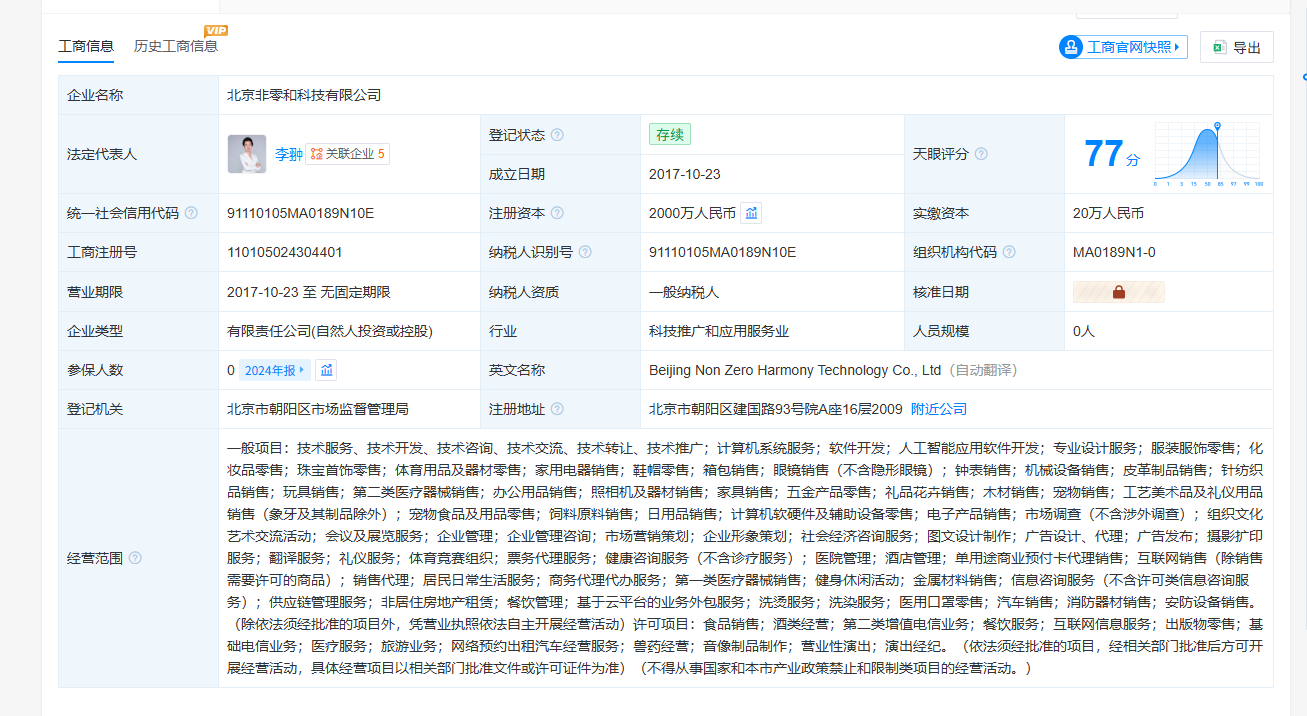Open the 附近公司 nearby companies link
The width and height of the screenshot is (1307, 716).
(938, 409)
